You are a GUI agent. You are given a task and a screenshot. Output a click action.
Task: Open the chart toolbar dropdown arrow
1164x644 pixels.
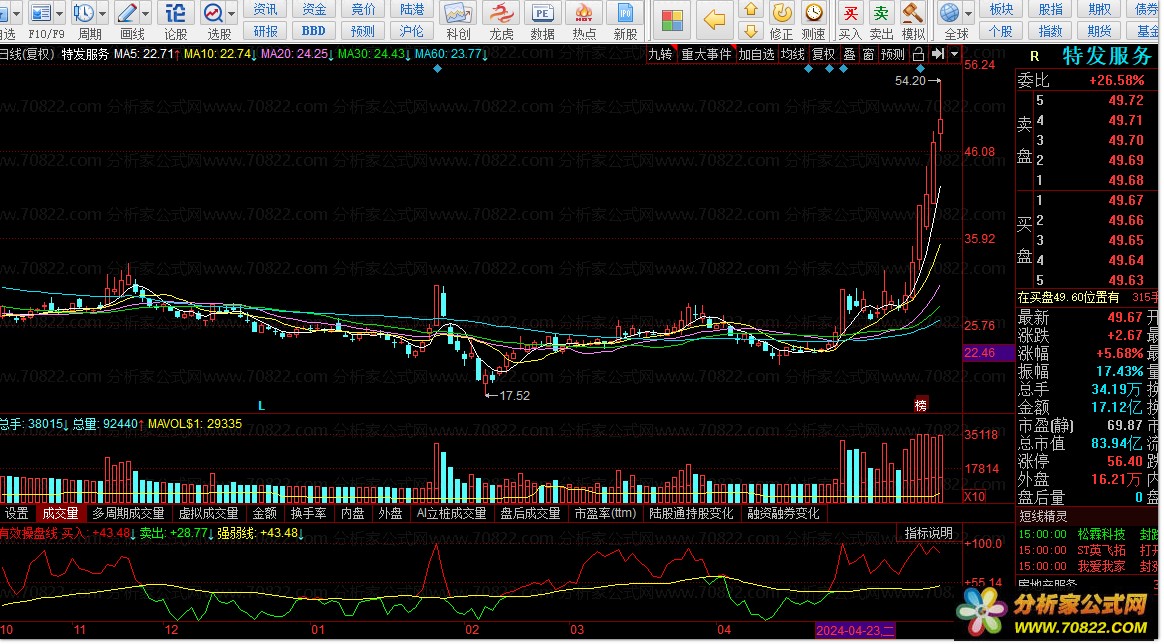pyautogui.click(x=955, y=54)
